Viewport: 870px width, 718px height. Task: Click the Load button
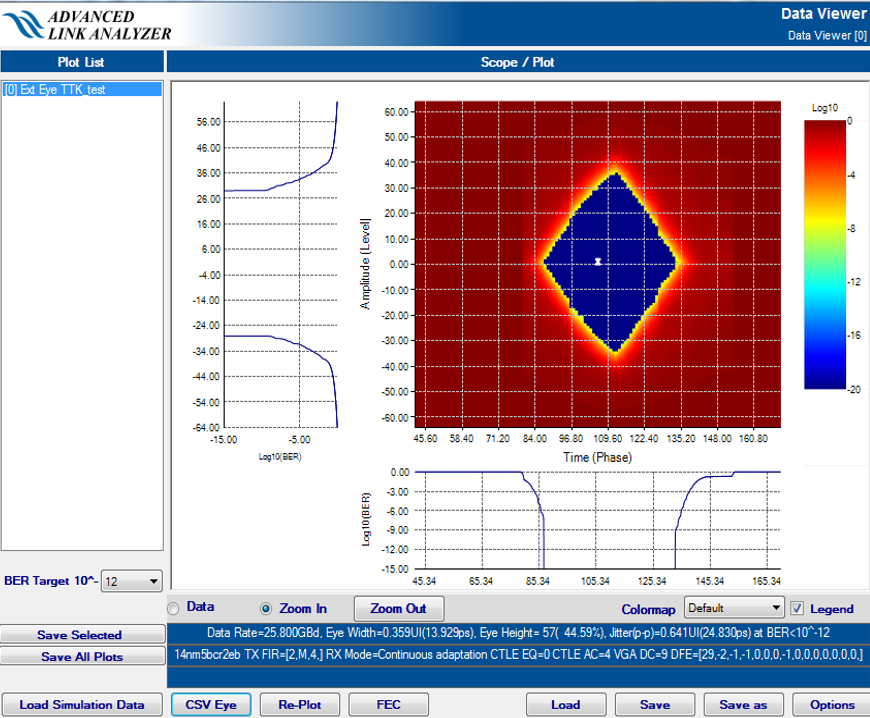pyautogui.click(x=565, y=705)
